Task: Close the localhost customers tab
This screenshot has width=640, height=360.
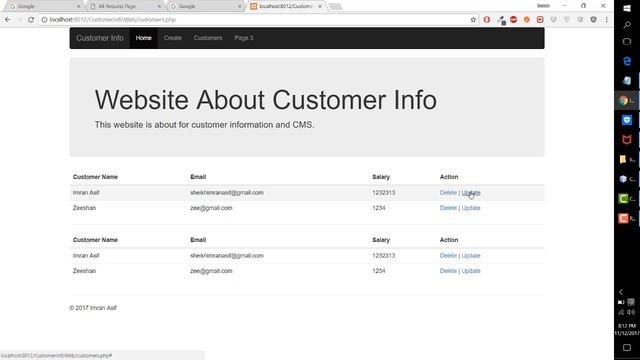Action: click(x=320, y=7)
